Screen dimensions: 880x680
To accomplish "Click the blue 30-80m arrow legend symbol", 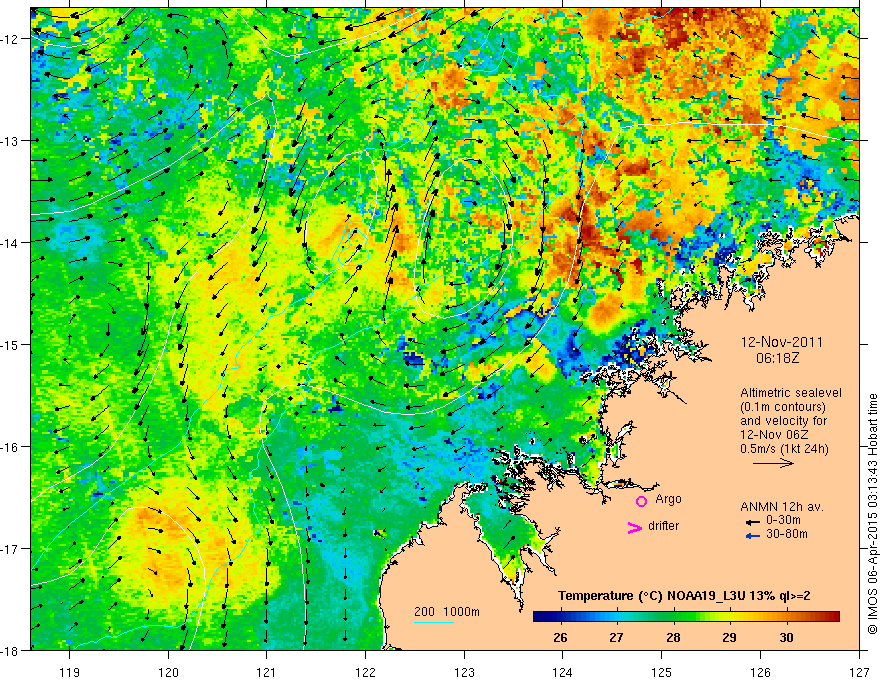I will click(x=753, y=536).
